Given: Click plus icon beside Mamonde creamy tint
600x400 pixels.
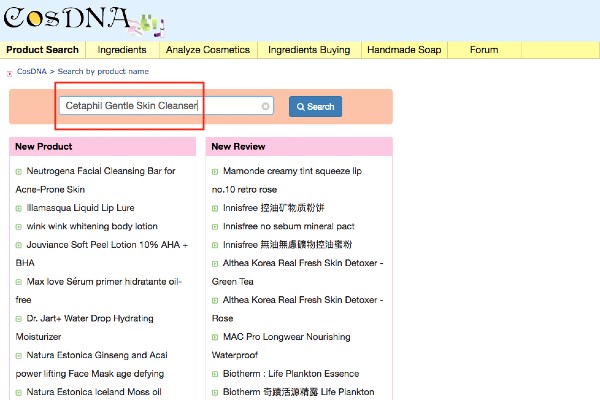Looking at the screenshot, I should (215, 171).
